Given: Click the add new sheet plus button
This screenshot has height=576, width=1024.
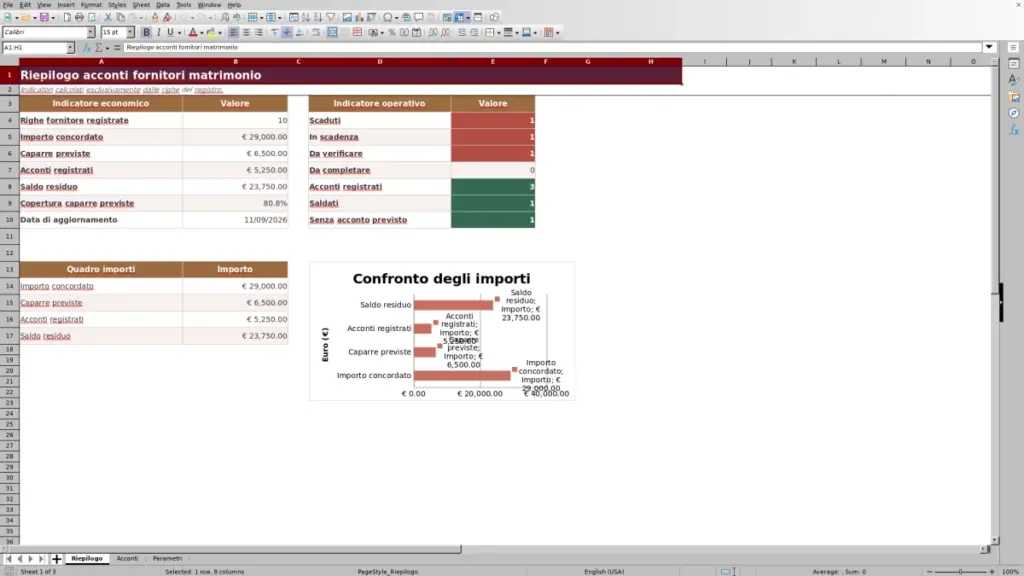Looking at the screenshot, I should (x=56, y=558).
